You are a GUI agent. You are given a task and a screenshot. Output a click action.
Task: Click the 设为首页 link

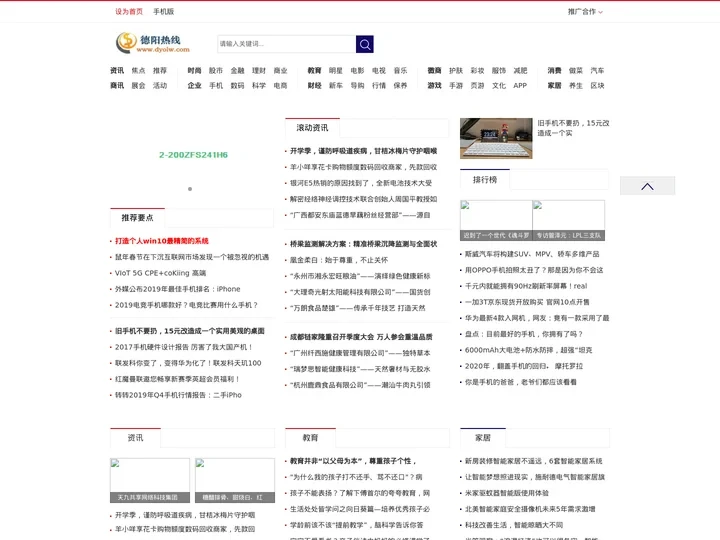pos(129,11)
